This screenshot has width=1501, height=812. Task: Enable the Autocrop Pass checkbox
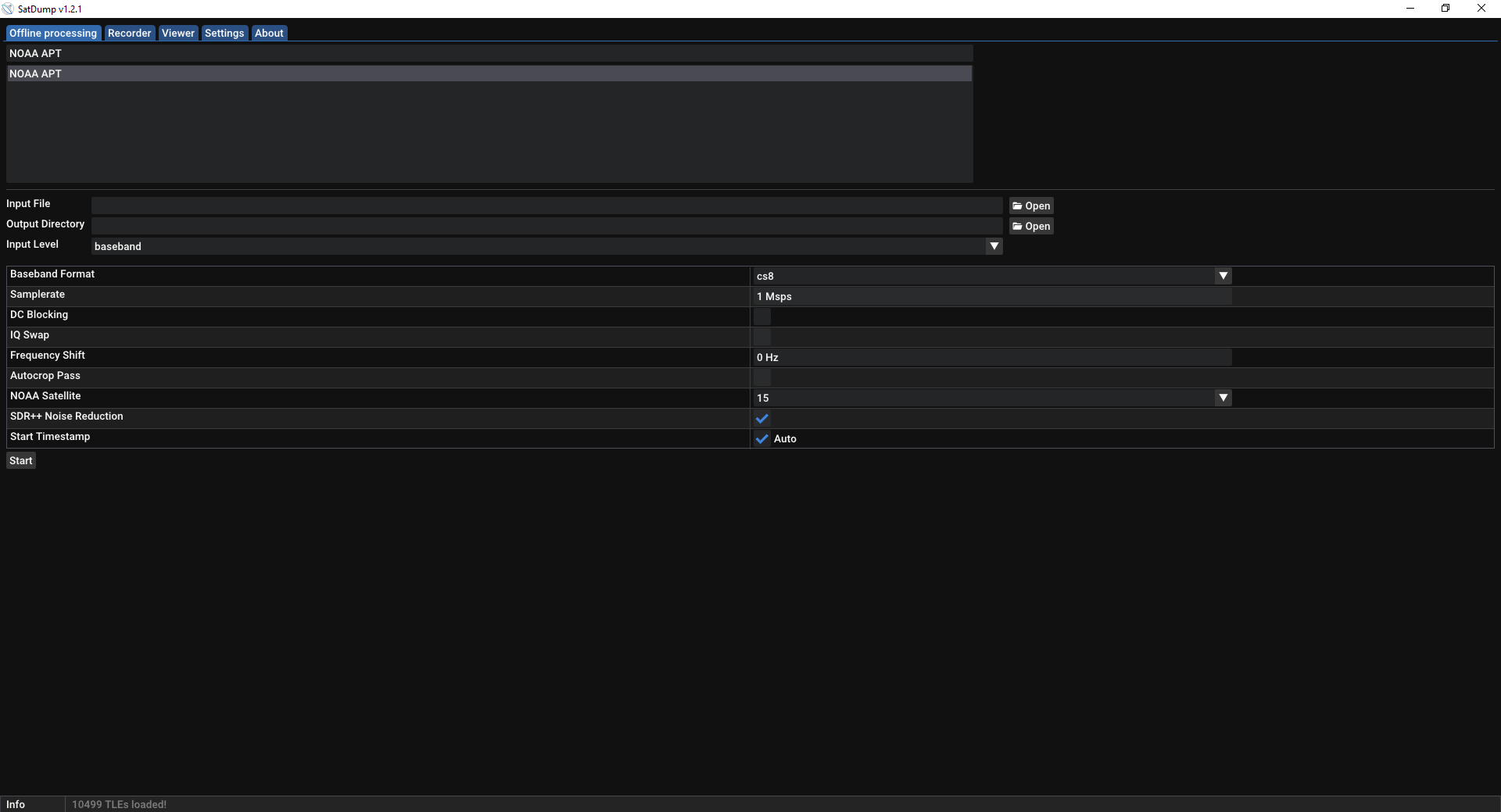point(762,377)
